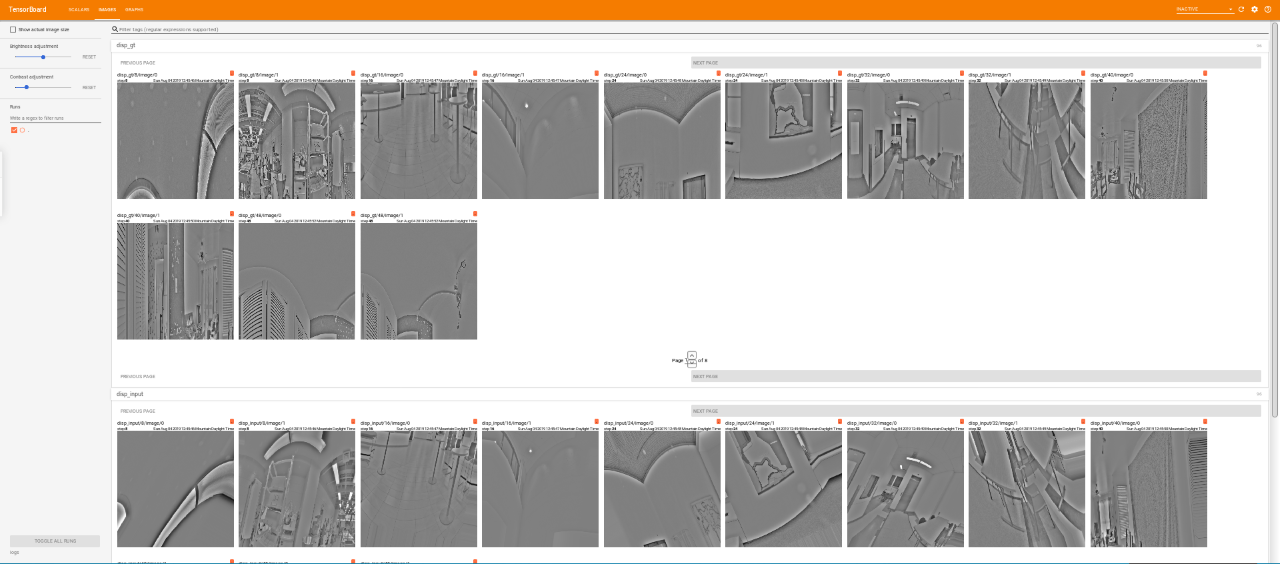The image size is (1280, 564).
Task: Click the page number field before 'of 8'
Action: 691,360
